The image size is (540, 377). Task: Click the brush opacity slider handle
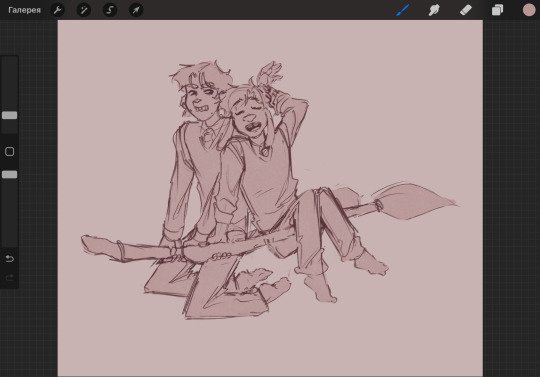click(x=10, y=174)
